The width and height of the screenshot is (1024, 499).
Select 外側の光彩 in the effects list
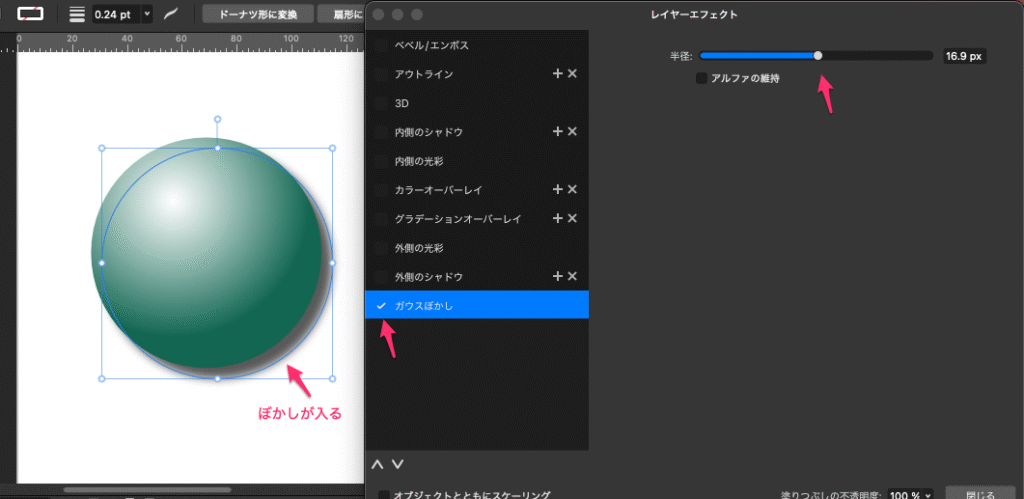(x=419, y=247)
